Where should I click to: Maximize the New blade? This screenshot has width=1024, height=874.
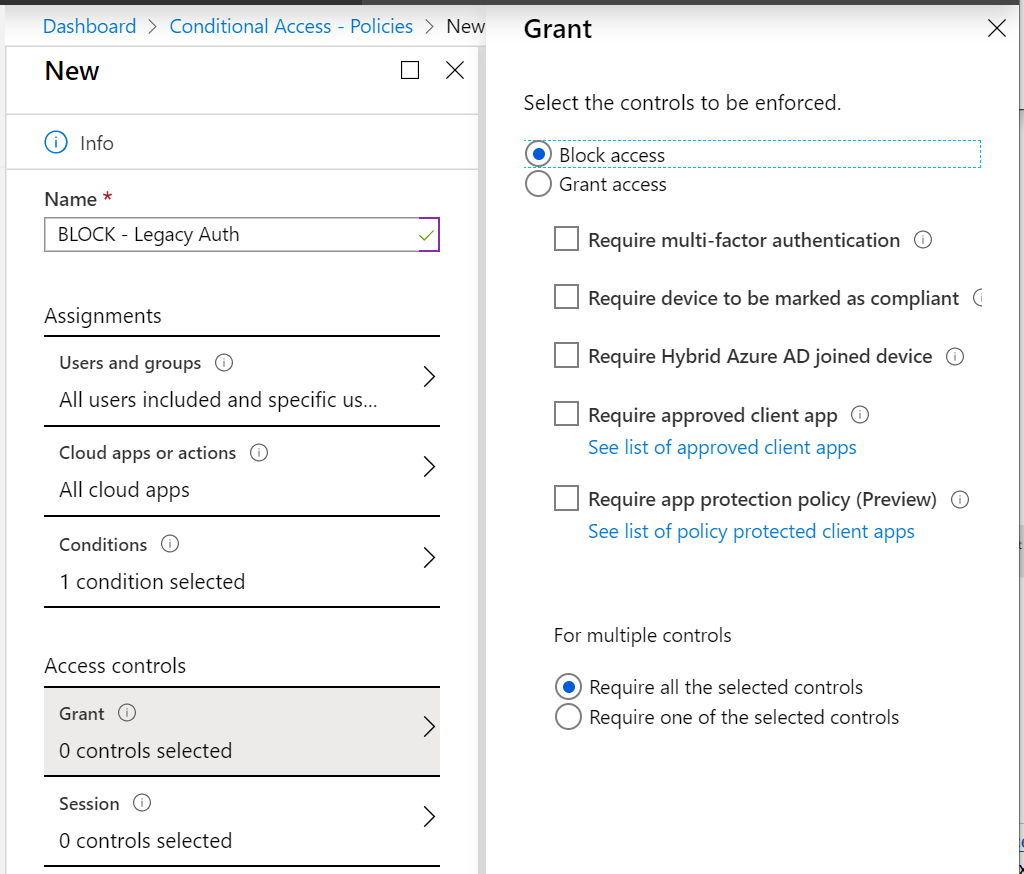point(410,70)
